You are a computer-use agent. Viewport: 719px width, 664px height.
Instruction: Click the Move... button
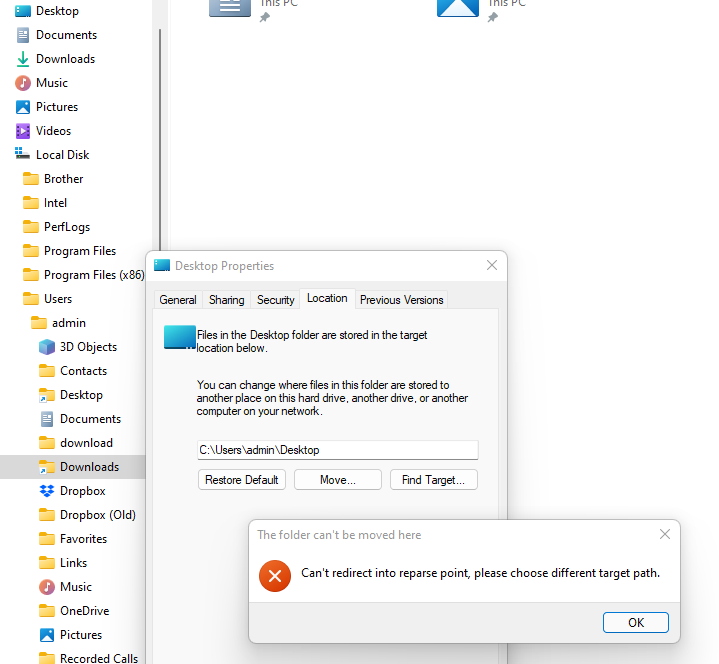pos(337,480)
